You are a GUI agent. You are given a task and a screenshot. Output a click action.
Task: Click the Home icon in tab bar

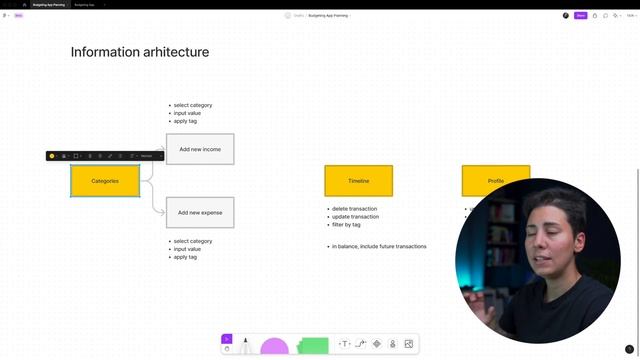coord(24,5)
